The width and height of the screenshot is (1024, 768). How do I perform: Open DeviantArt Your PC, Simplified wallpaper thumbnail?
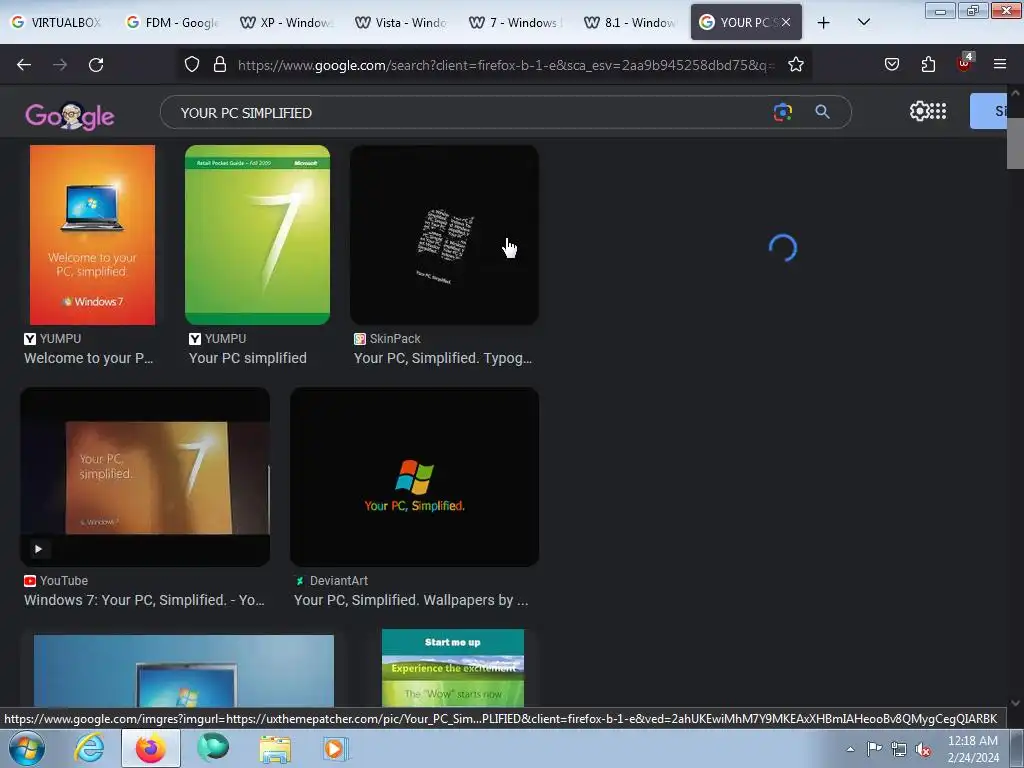click(415, 477)
